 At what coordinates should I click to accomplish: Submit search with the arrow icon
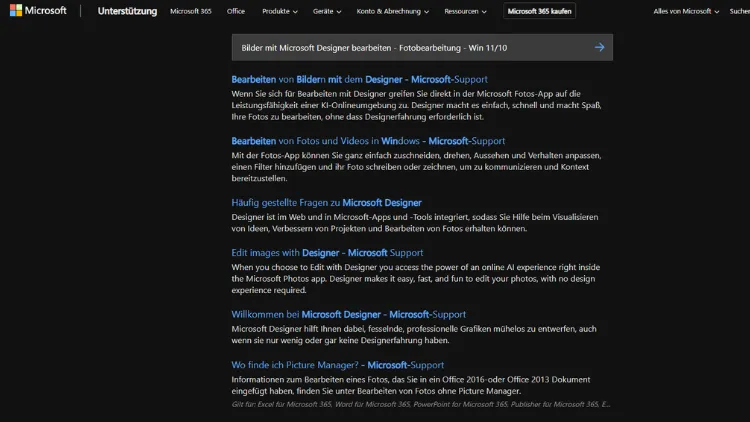(599, 47)
